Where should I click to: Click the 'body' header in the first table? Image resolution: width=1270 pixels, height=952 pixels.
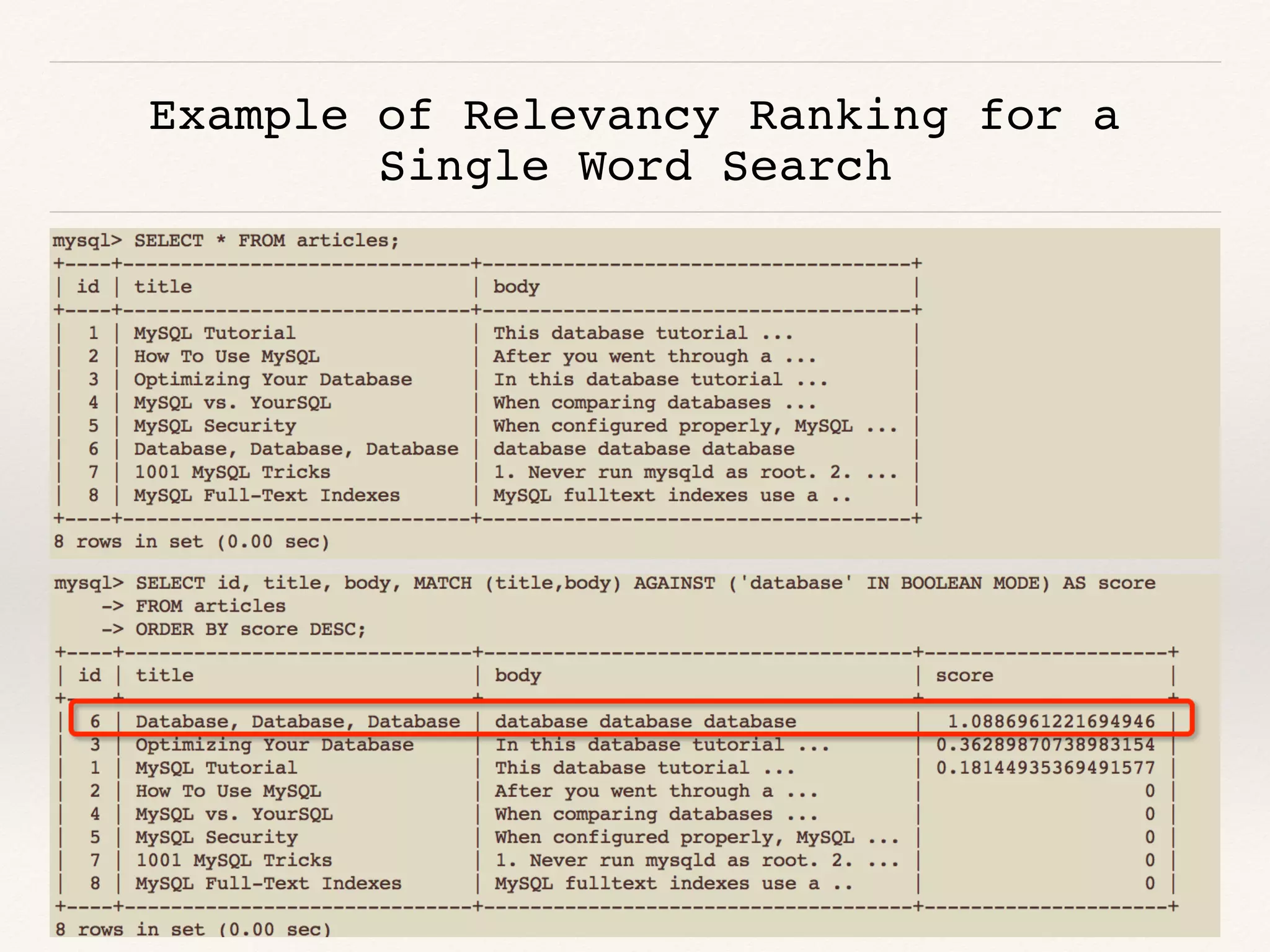click(516, 287)
